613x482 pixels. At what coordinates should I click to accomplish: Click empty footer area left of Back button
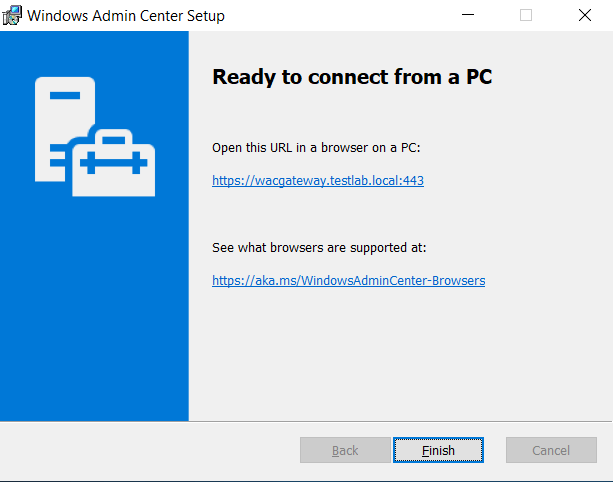coord(149,450)
